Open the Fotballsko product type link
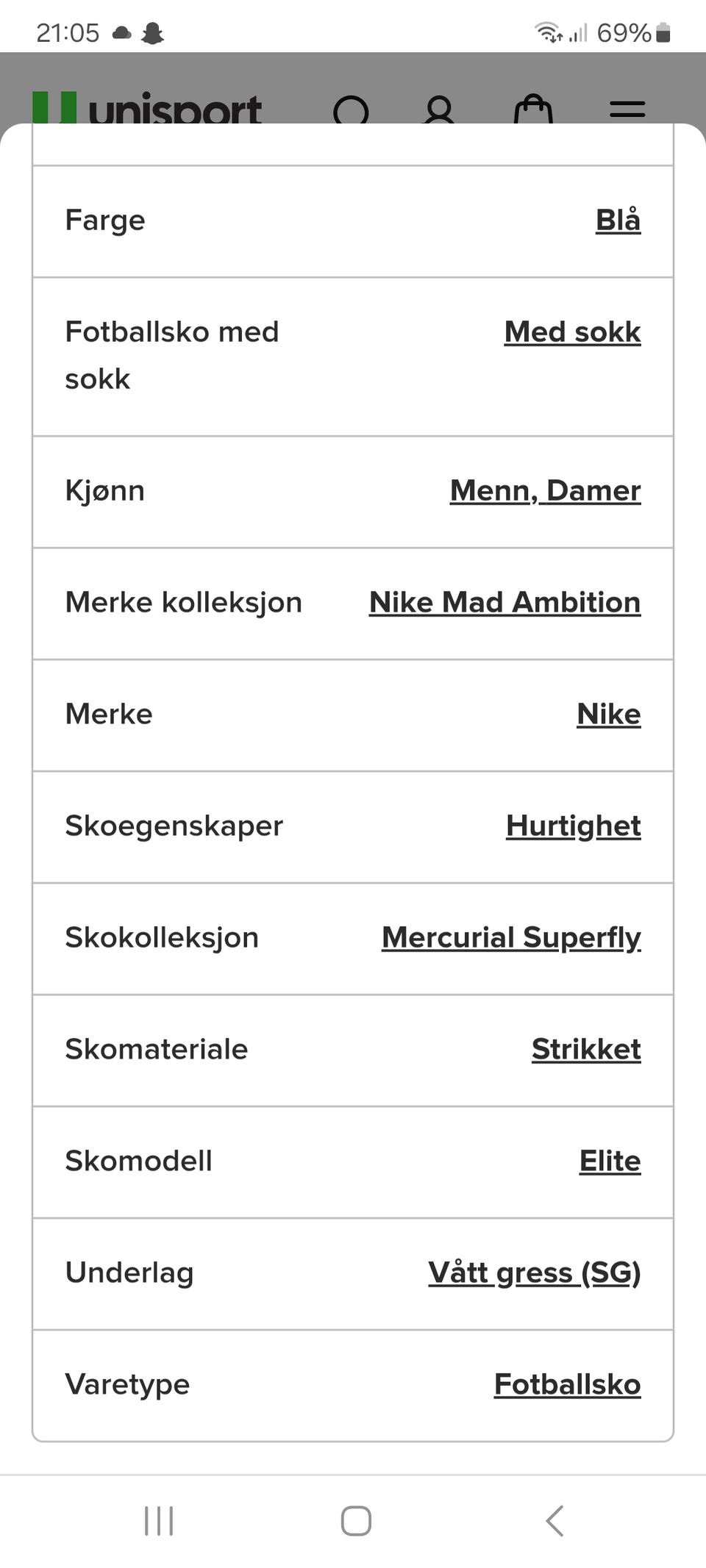 (x=568, y=1384)
